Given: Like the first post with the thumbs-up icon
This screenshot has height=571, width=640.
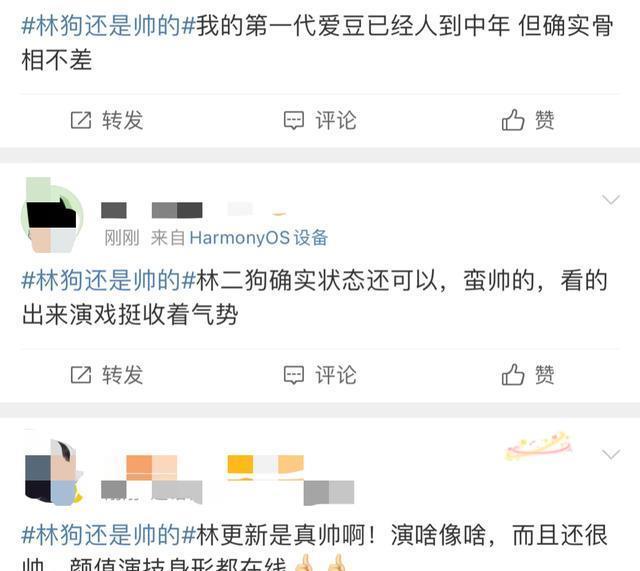Looking at the screenshot, I should (x=513, y=120).
